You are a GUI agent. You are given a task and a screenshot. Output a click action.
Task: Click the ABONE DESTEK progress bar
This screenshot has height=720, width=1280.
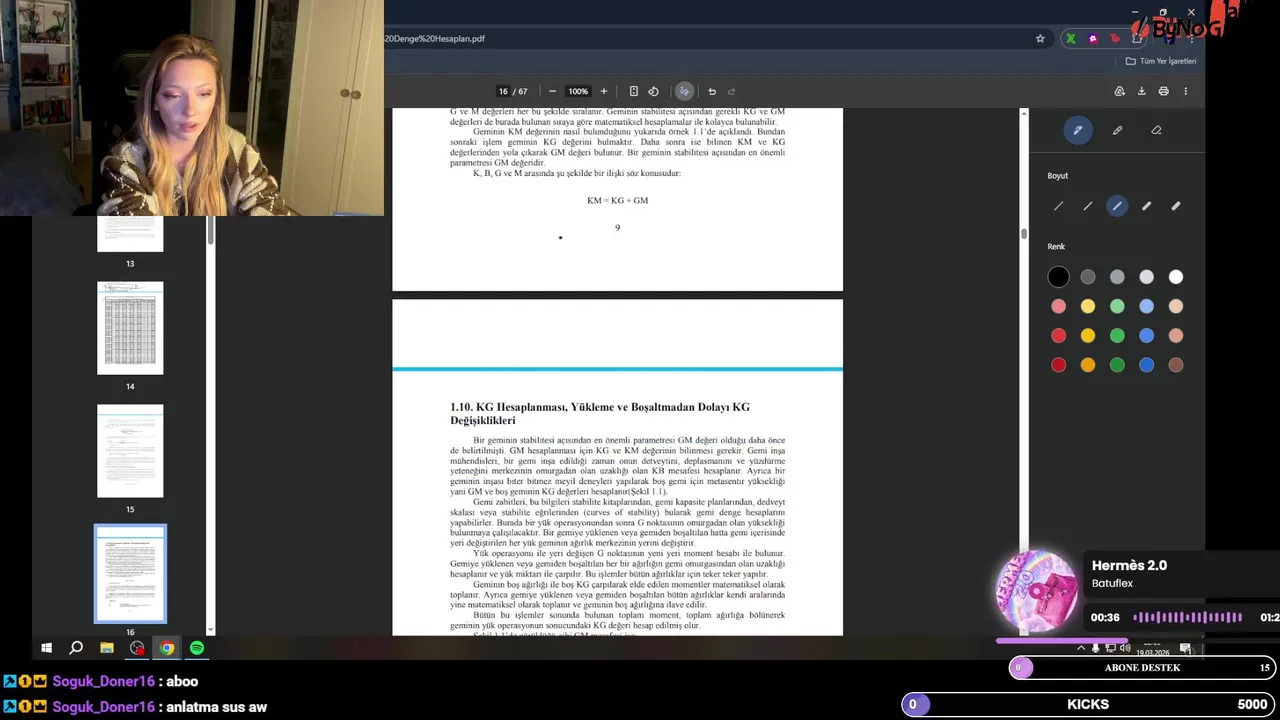[1142, 667]
